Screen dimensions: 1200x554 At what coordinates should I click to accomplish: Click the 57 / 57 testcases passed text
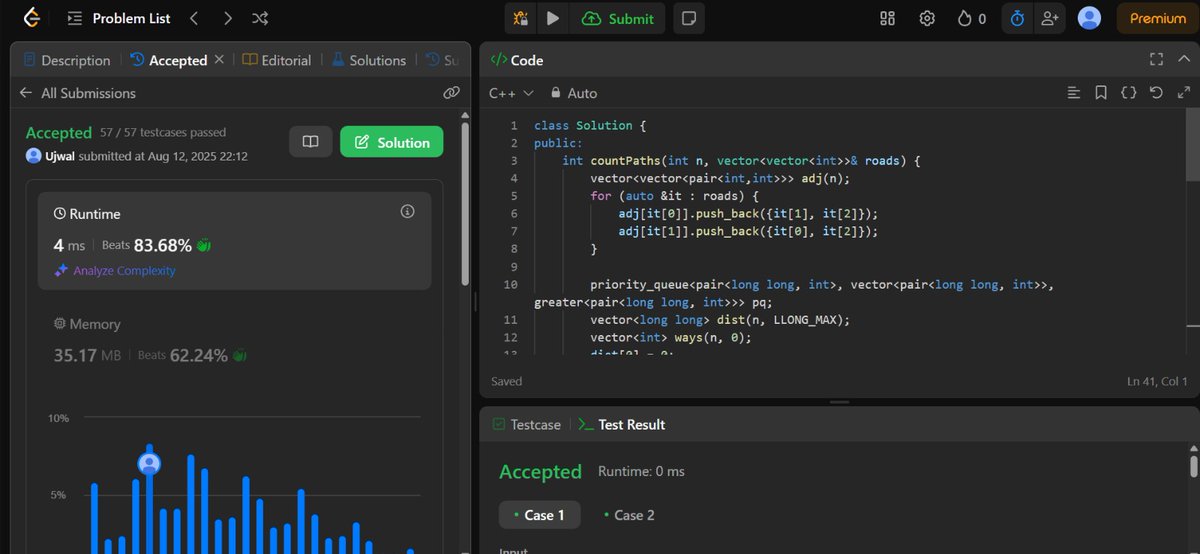[163, 132]
